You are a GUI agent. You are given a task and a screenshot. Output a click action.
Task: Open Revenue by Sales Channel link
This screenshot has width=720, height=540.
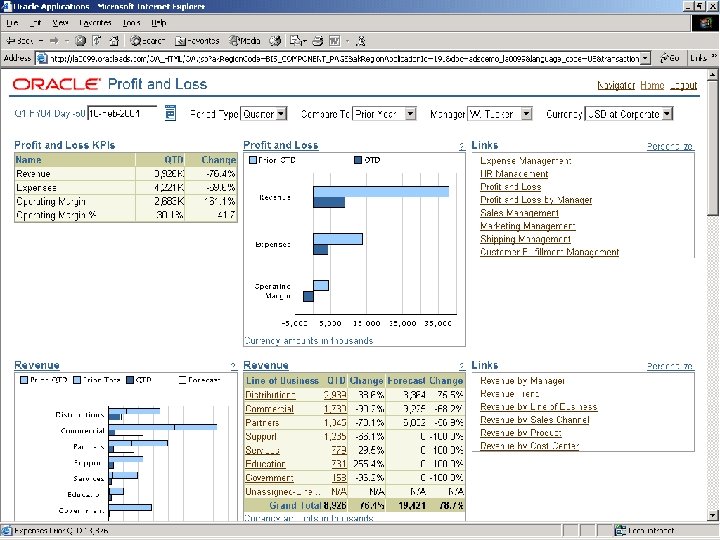pos(534,420)
